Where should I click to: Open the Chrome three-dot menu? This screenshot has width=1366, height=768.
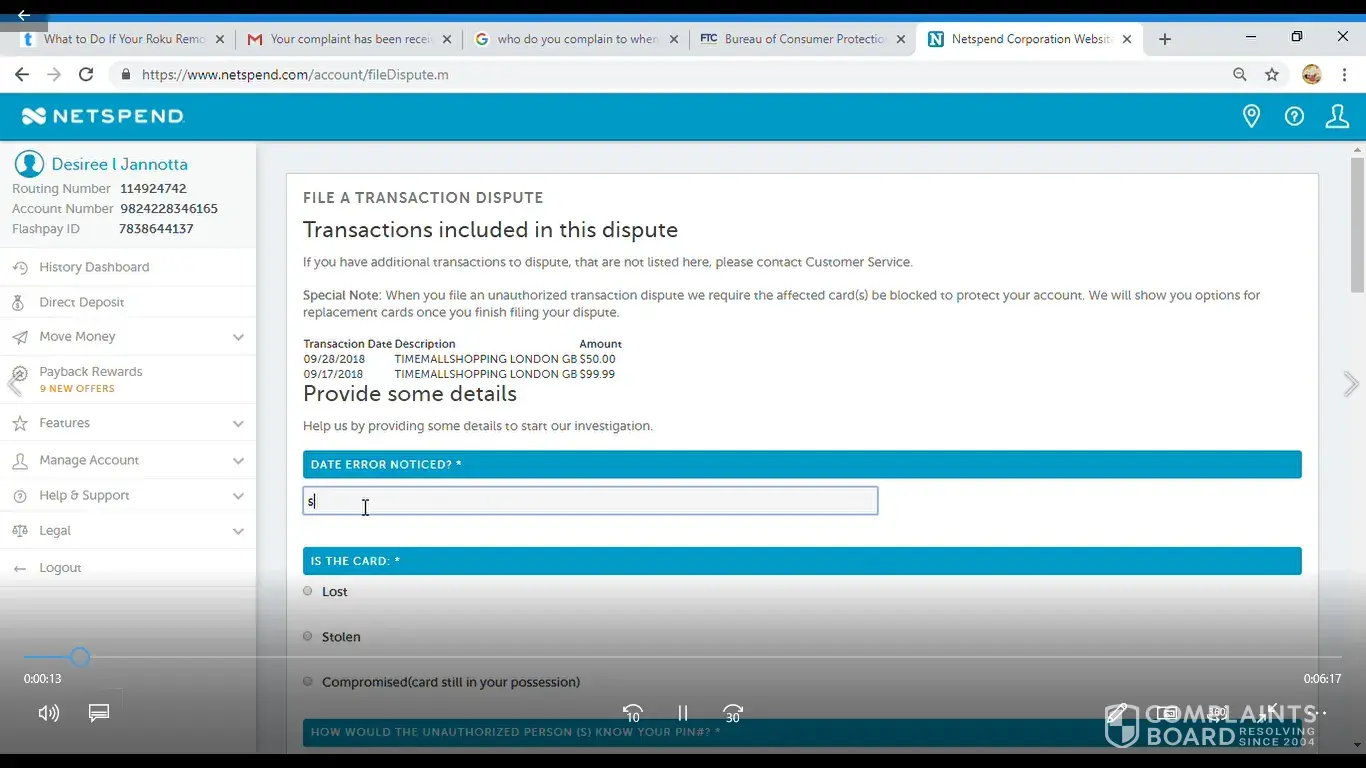1344,74
